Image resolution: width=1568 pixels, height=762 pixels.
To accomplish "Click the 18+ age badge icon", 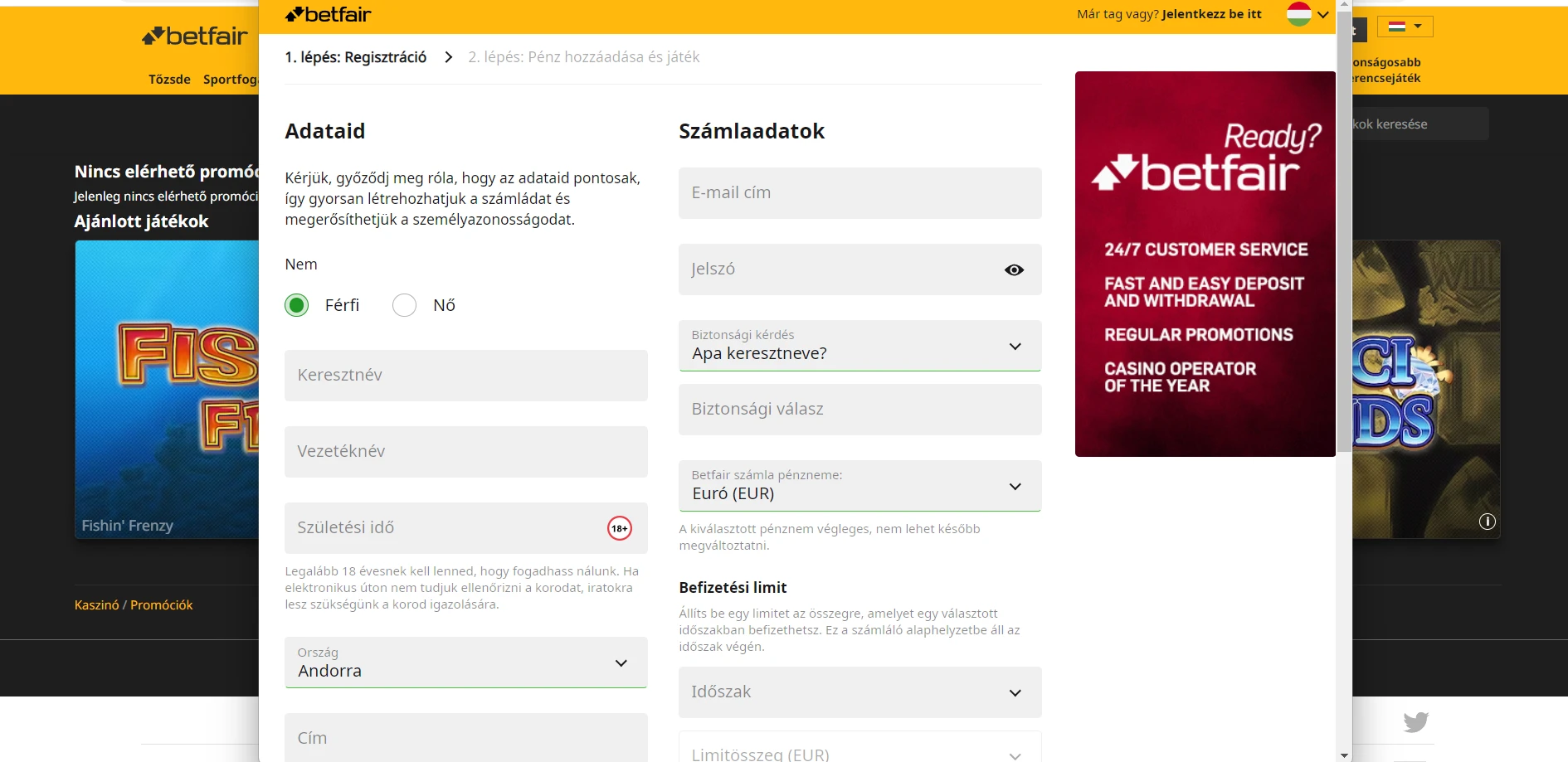I will pos(620,528).
